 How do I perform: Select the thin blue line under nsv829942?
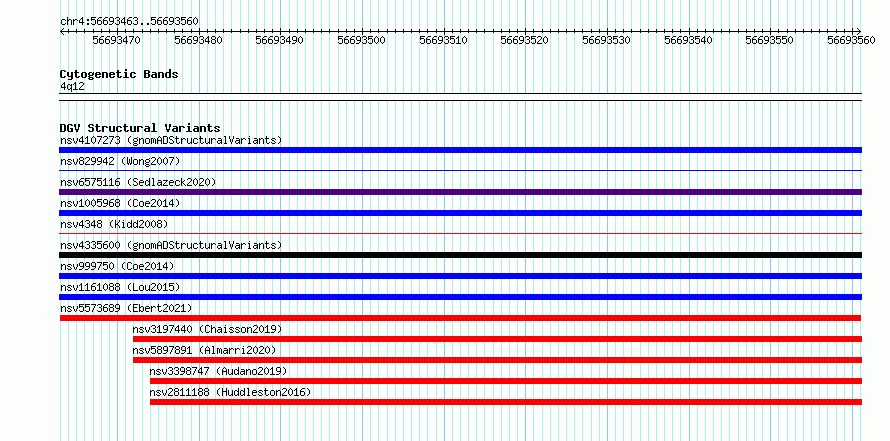tap(460, 170)
